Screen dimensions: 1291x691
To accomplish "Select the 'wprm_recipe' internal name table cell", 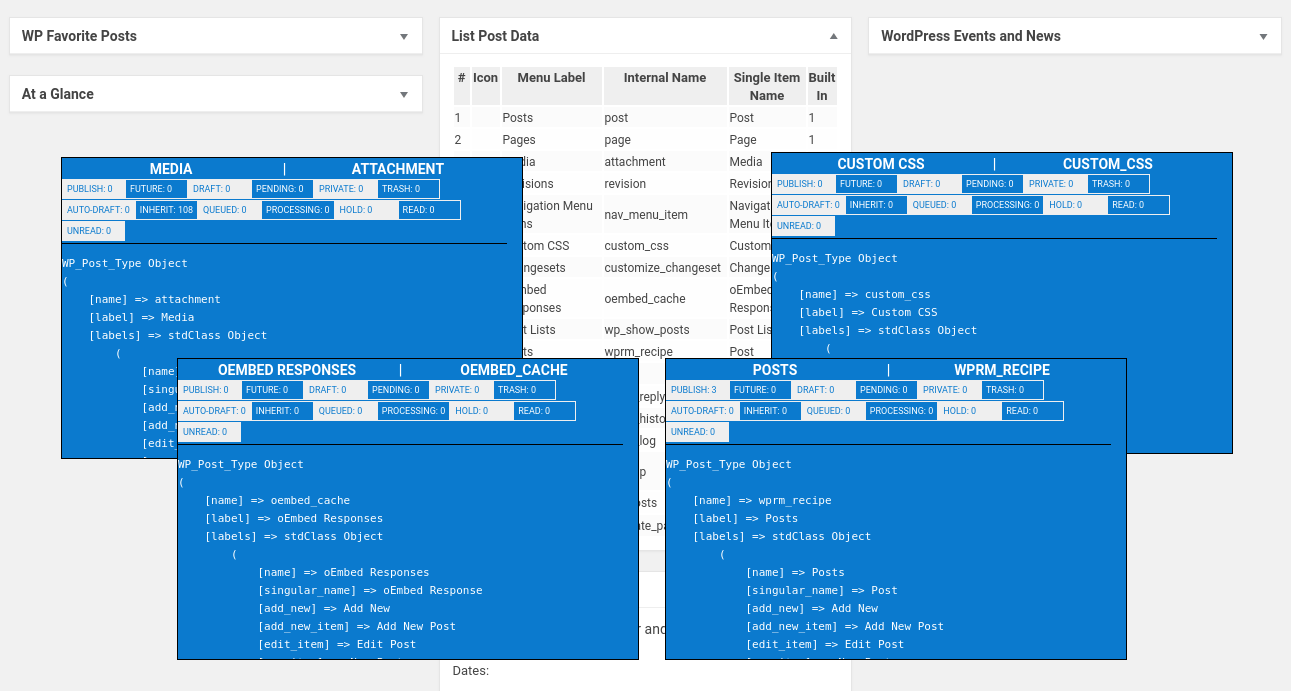I will point(665,352).
